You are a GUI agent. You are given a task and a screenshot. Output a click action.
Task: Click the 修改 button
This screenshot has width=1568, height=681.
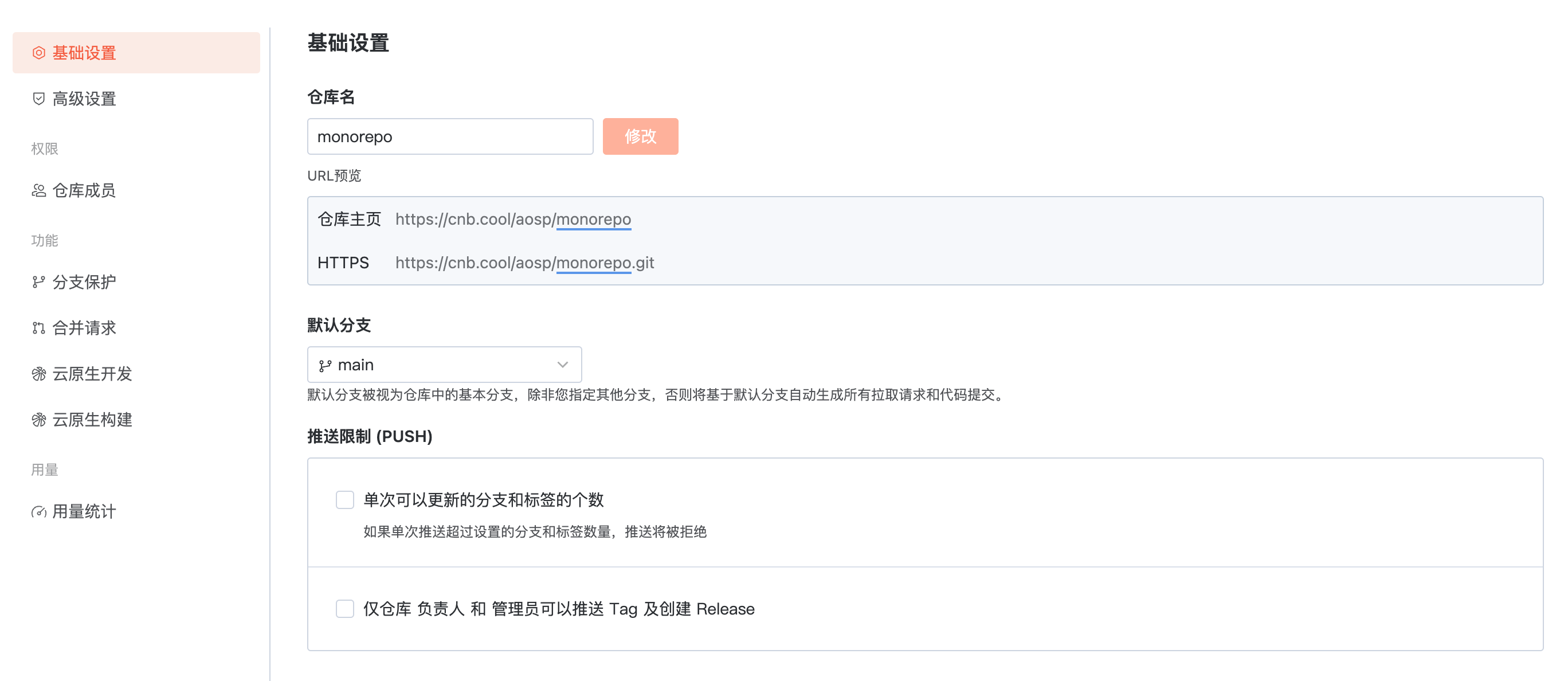(x=640, y=136)
